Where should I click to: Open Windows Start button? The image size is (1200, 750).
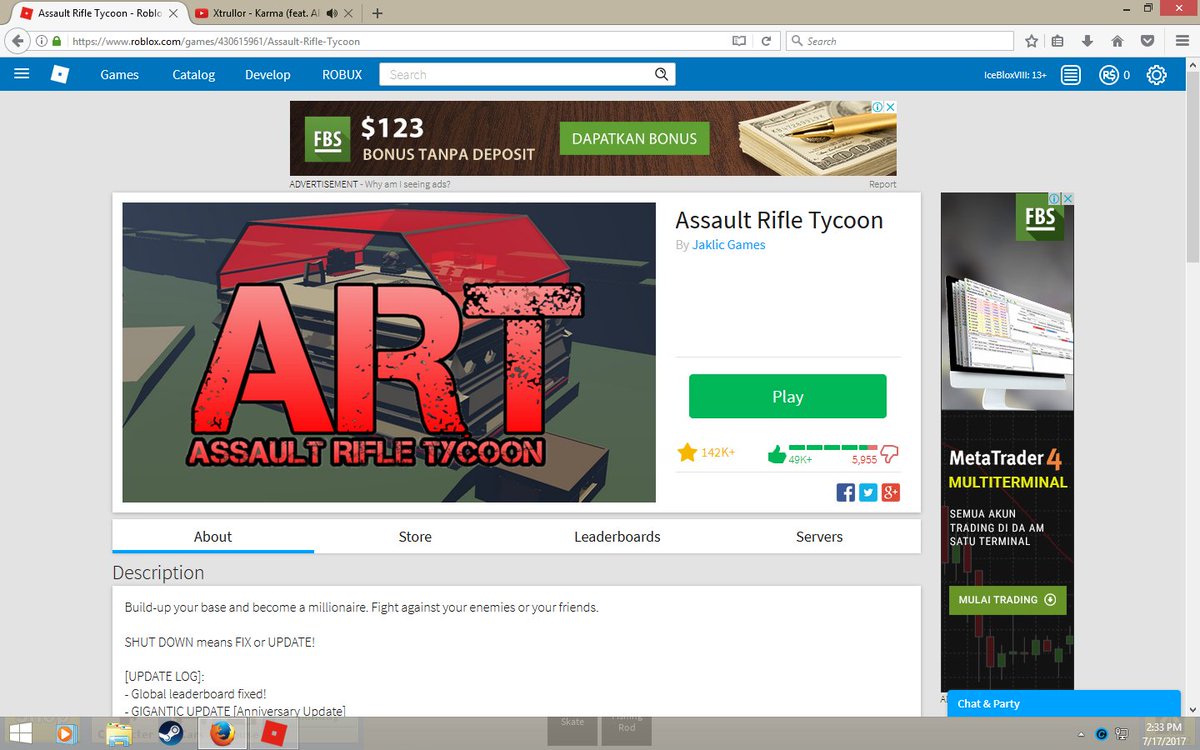(x=19, y=733)
